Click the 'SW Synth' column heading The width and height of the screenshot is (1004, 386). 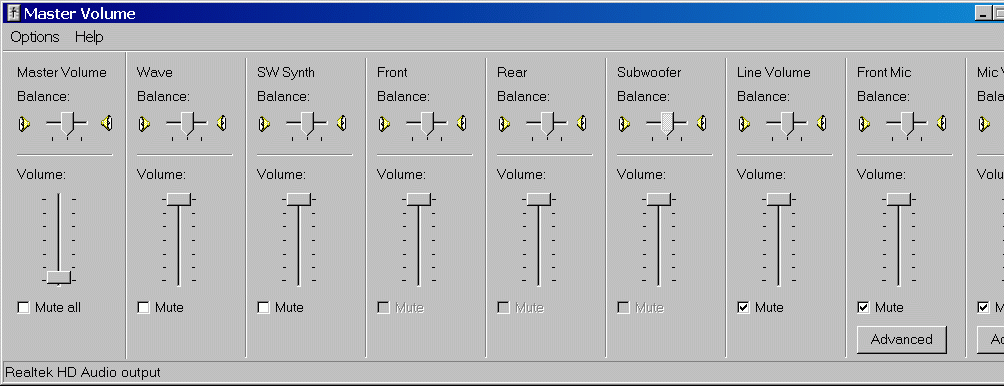pyautogui.click(x=286, y=72)
